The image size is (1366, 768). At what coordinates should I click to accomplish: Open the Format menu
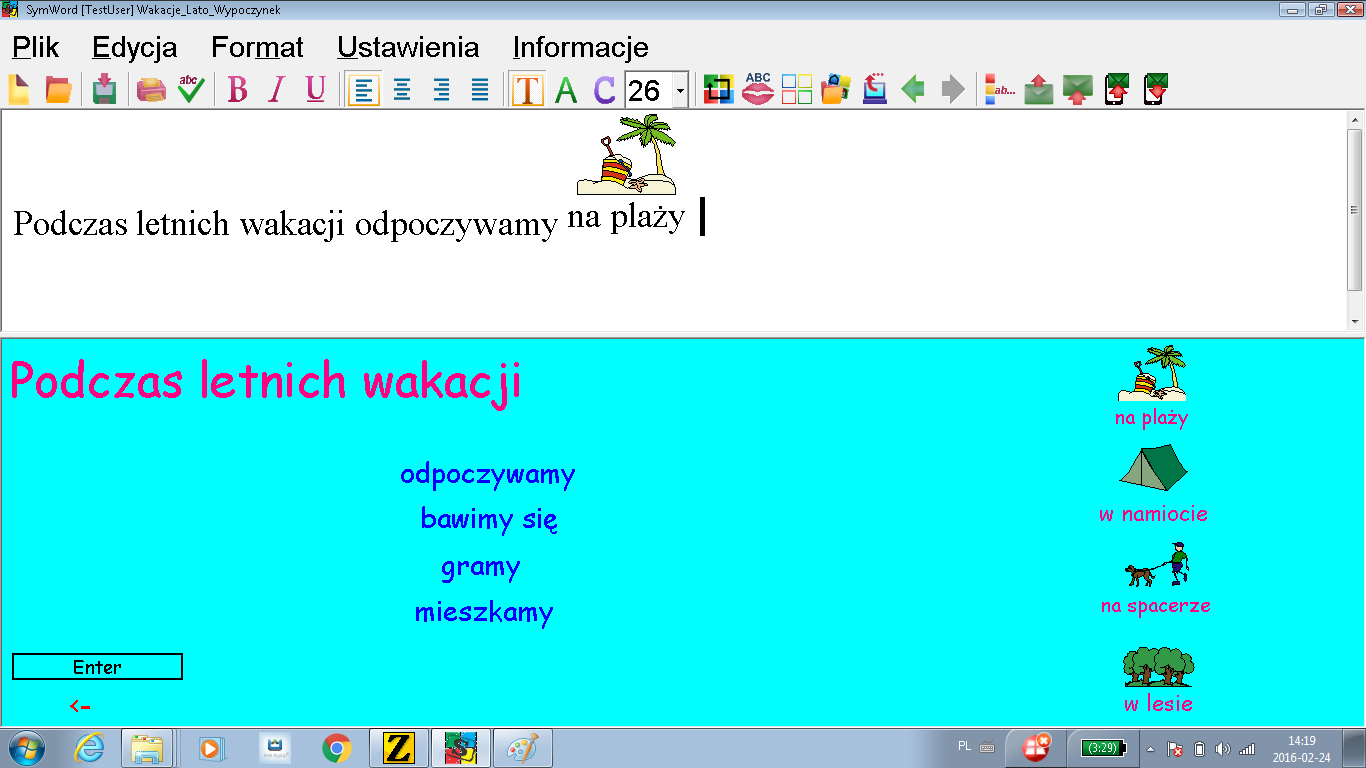pos(257,47)
